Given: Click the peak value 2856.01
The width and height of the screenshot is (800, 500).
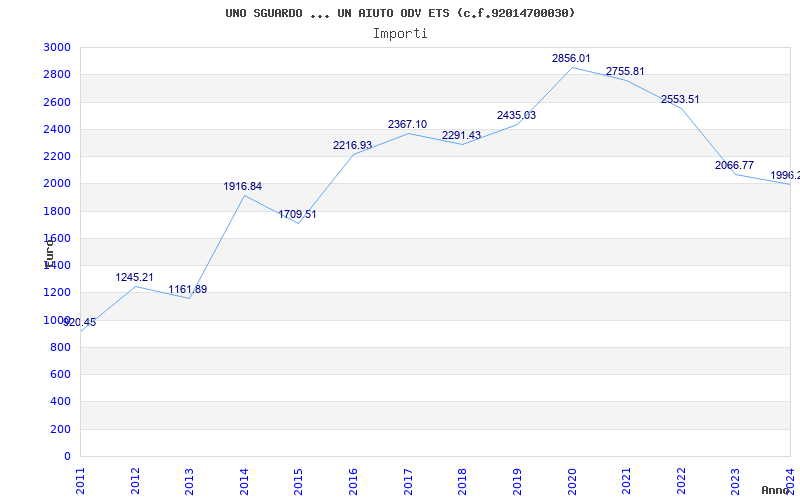Looking at the screenshot, I should (x=571, y=59).
